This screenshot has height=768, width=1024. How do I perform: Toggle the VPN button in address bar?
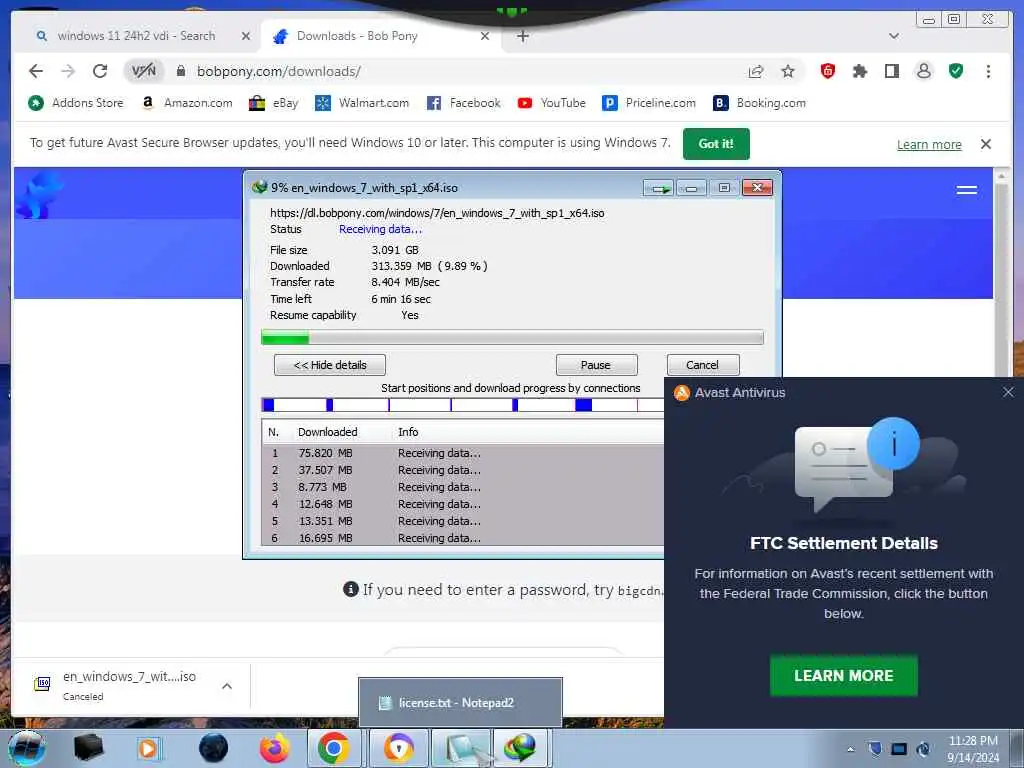tap(144, 71)
